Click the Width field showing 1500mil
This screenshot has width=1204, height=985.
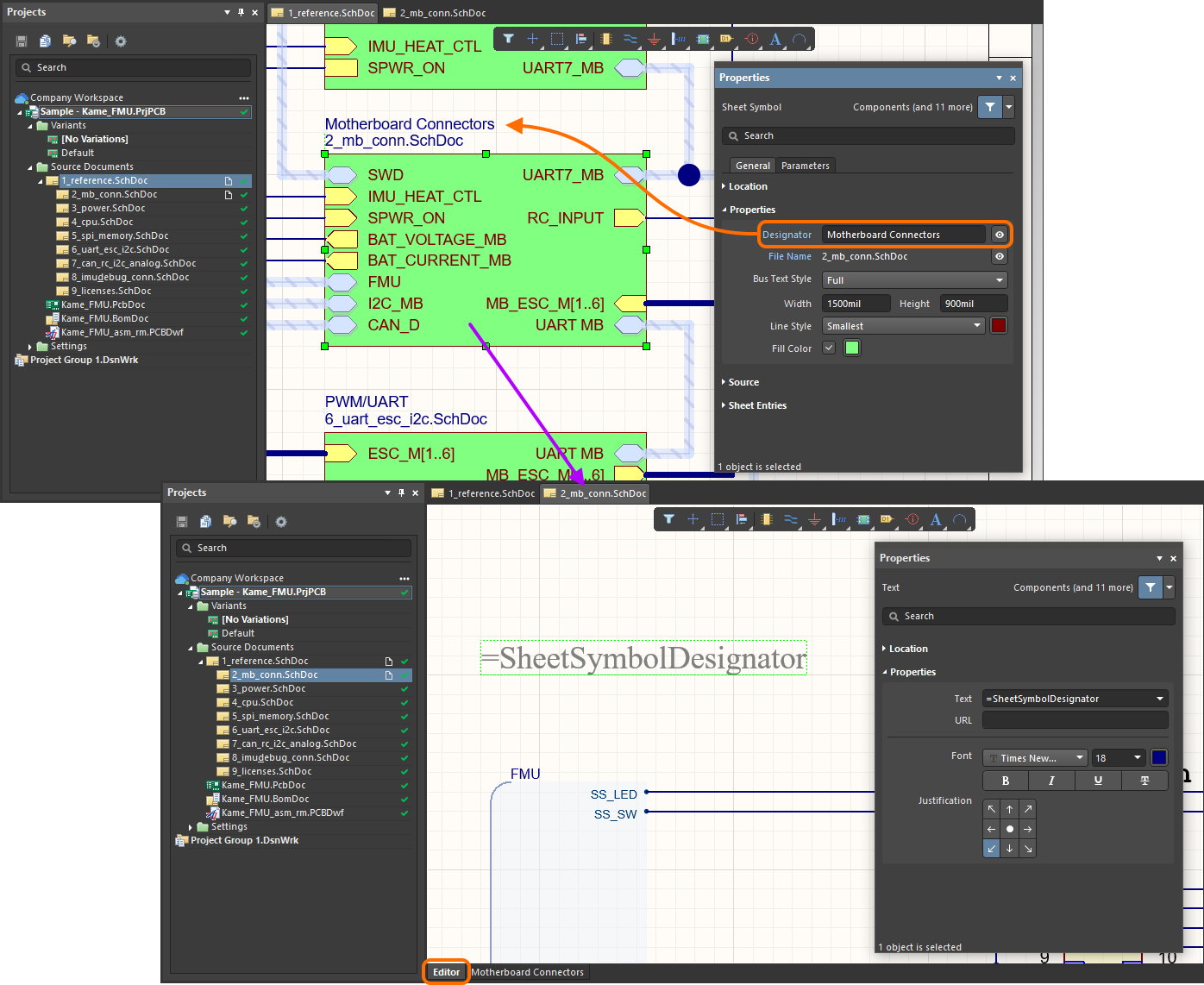coord(856,304)
